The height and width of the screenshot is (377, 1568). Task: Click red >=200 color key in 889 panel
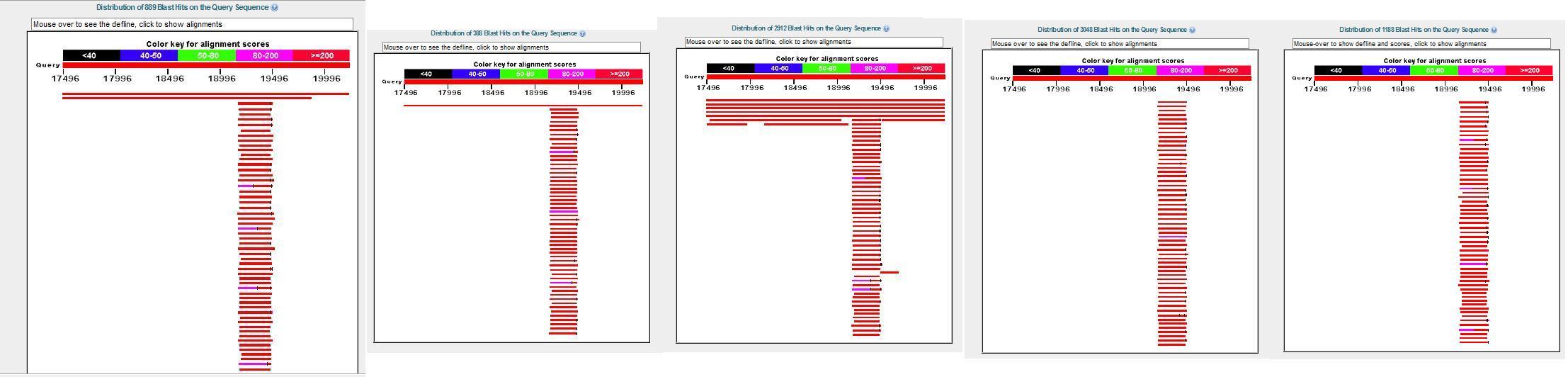(x=322, y=55)
